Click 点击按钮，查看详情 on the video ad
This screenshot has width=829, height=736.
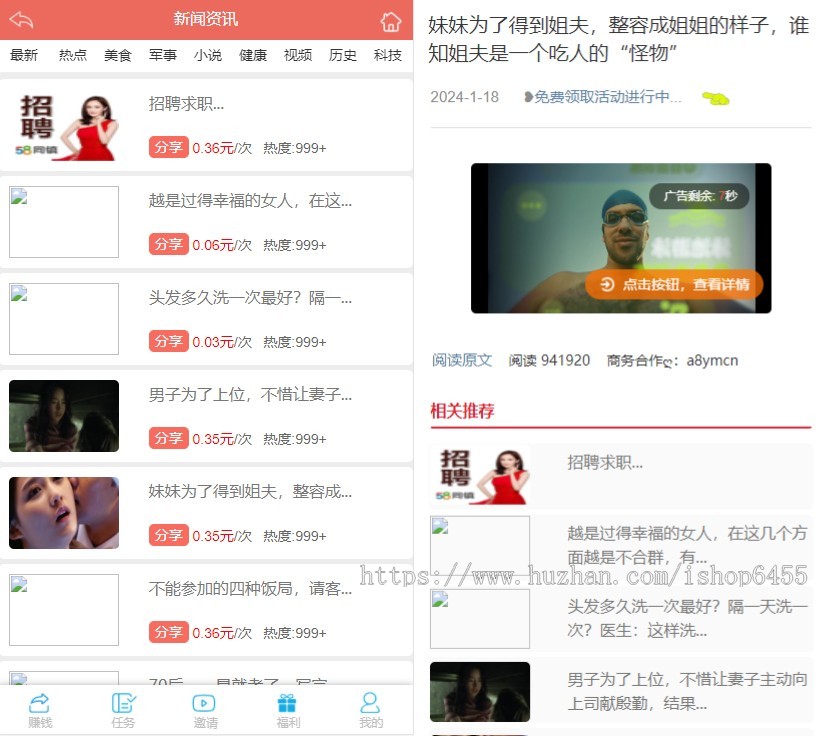tap(674, 284)
